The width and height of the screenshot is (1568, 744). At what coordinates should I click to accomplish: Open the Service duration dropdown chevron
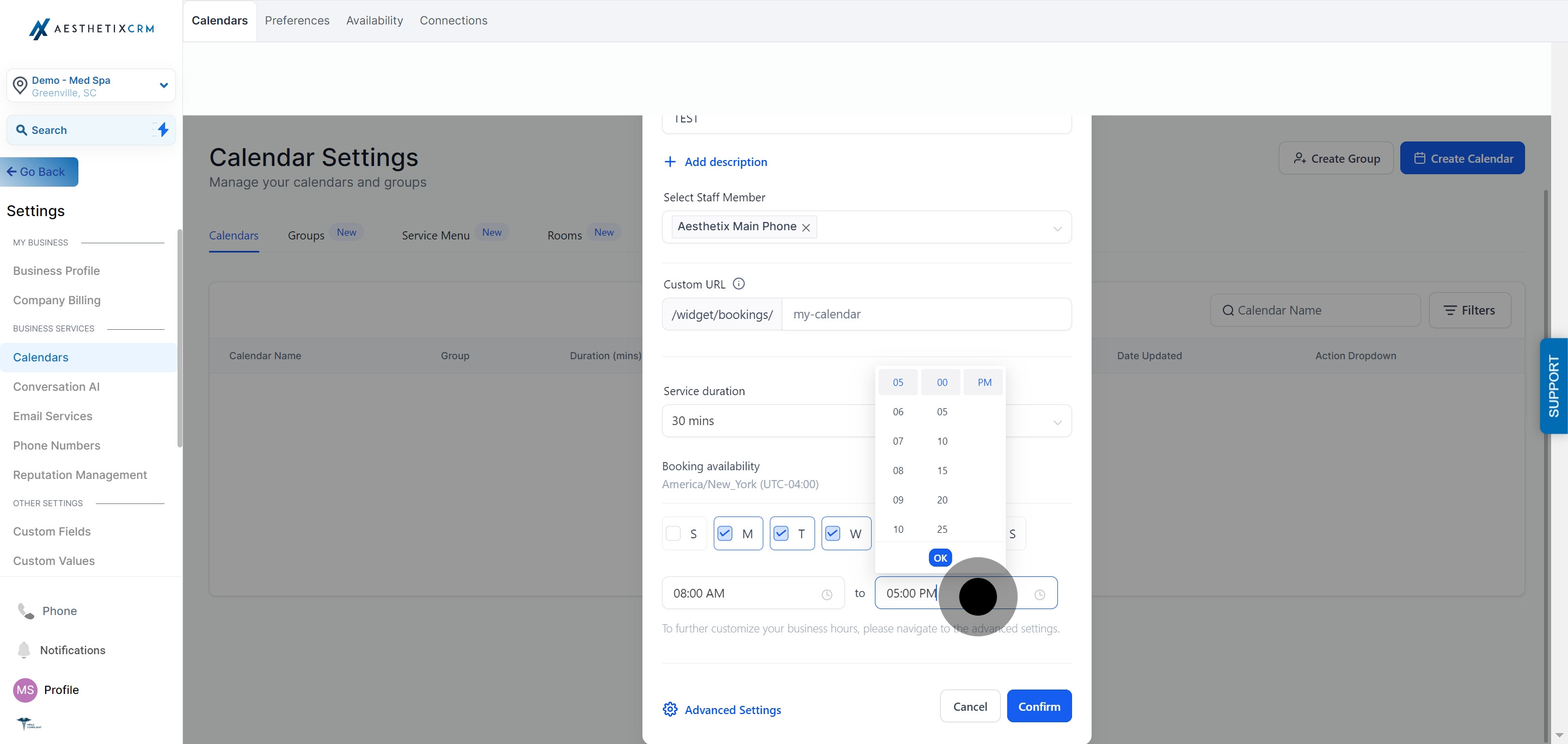pyautogui.click(x=1057, y=422)
